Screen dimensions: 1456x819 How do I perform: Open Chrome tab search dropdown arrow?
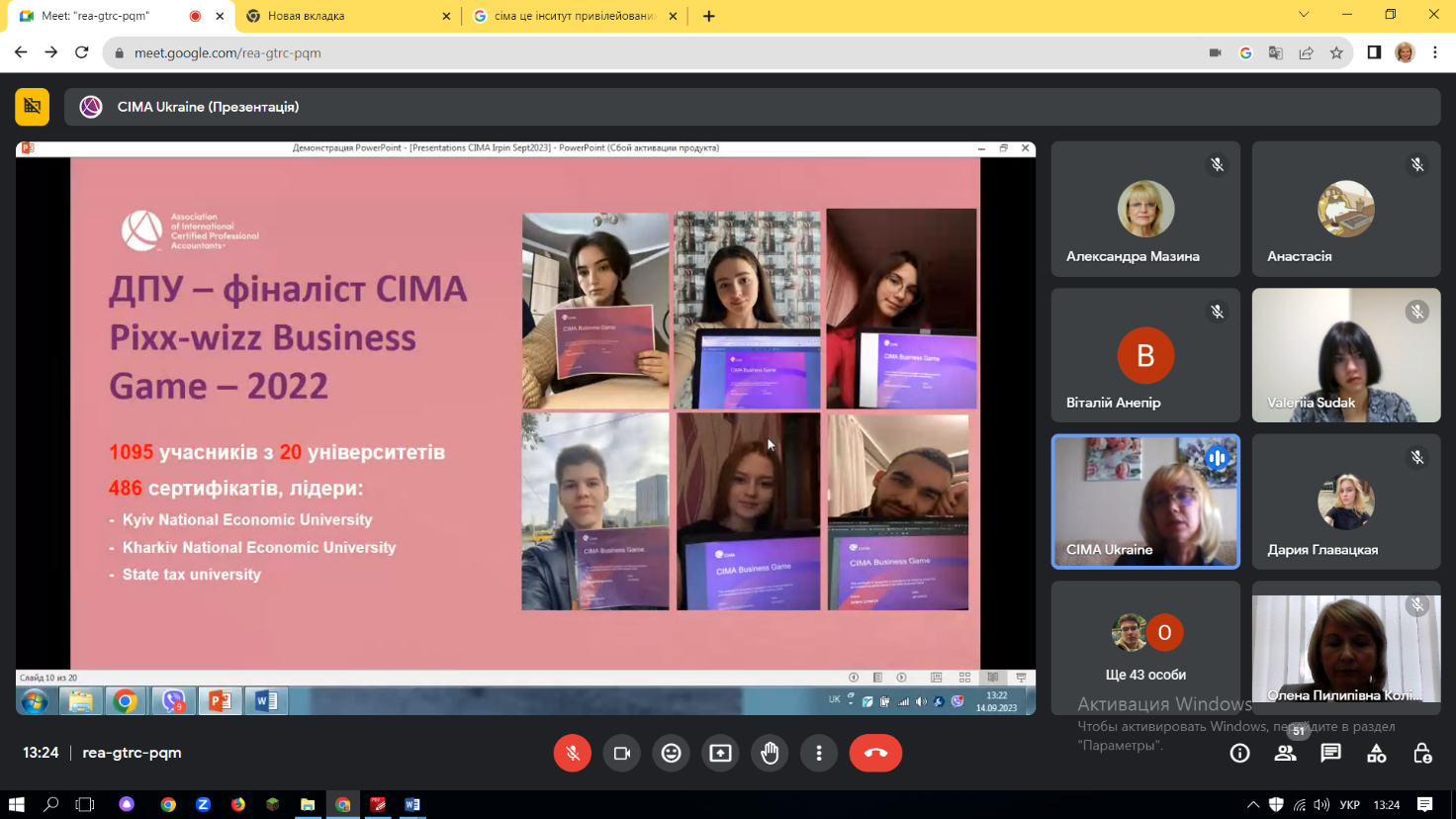[x=1304, y=15]
